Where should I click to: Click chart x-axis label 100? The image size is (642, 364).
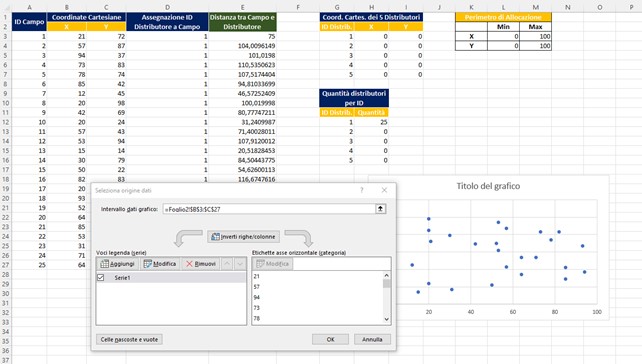[597, 312]
